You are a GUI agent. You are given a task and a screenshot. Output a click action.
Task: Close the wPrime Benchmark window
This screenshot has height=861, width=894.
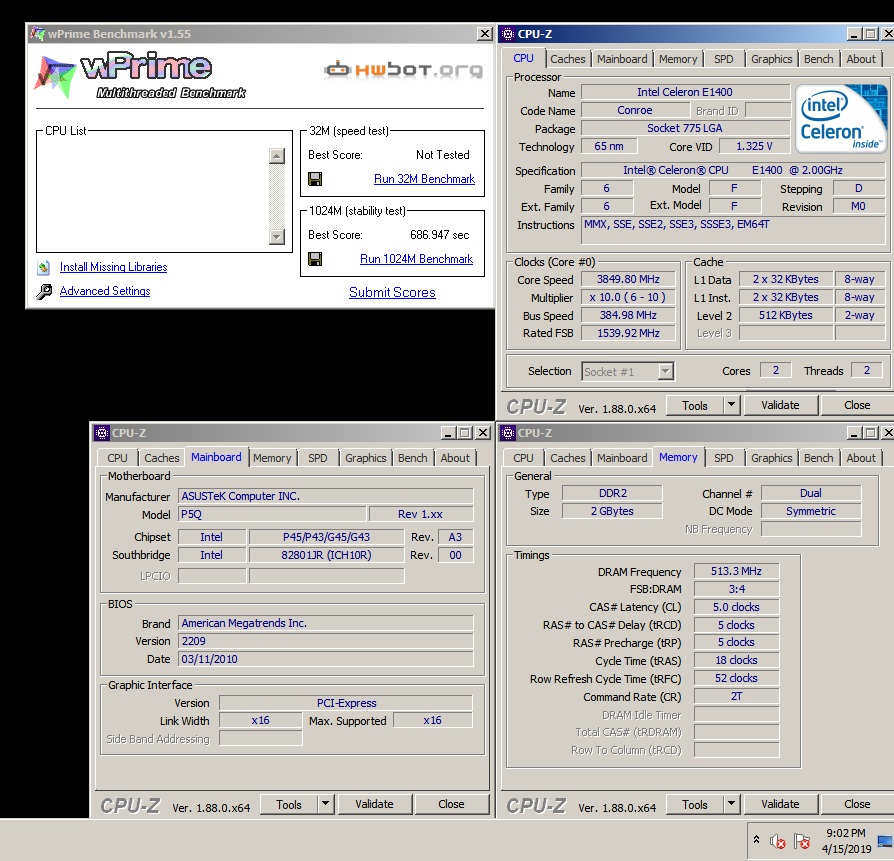484,34
